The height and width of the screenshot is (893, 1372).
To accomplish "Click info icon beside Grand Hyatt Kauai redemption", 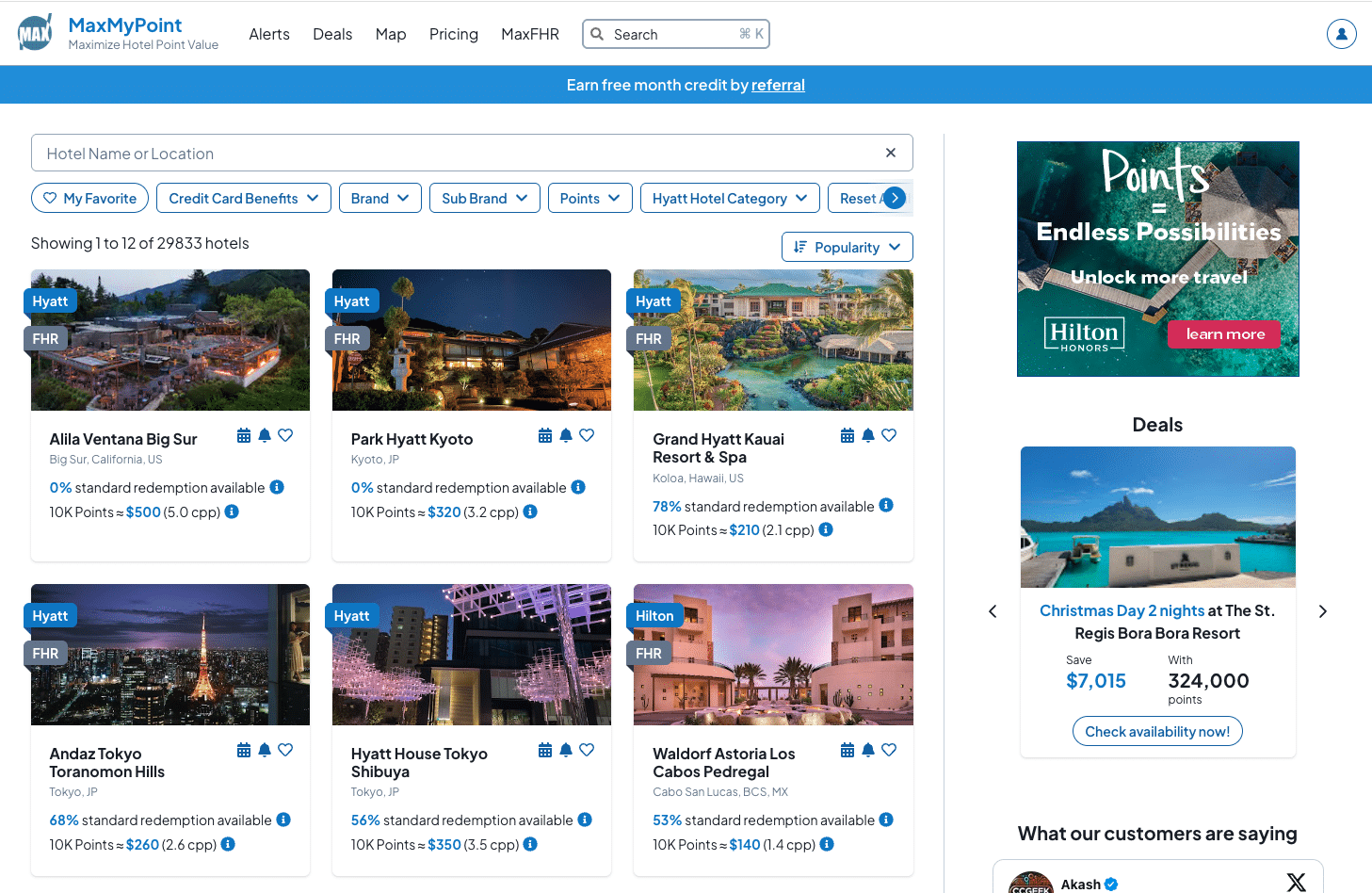I will tap(886, 506).
